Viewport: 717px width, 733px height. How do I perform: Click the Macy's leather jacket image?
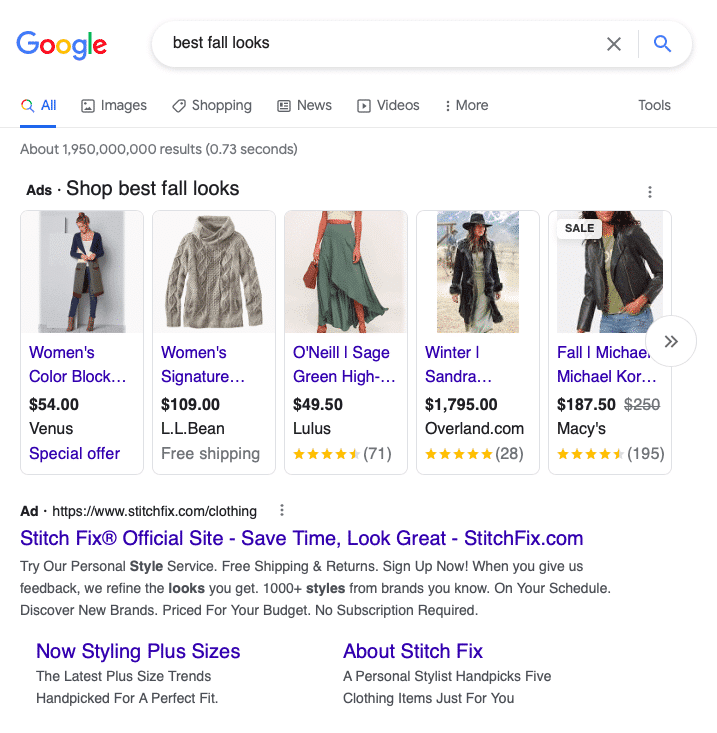[x=610, y=272]
